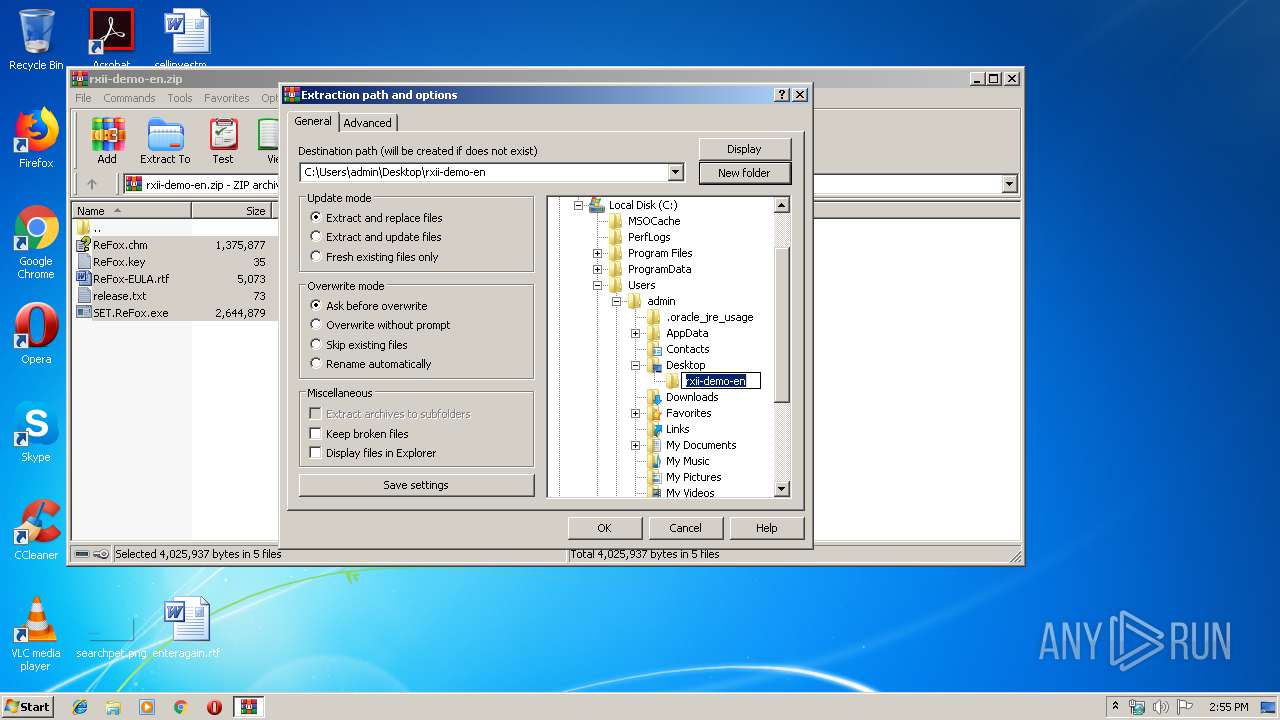Viewport: 1280px width, 720px height.
Task: Select Local Disk (C:) in folder tree
Action: click(643, 205)
